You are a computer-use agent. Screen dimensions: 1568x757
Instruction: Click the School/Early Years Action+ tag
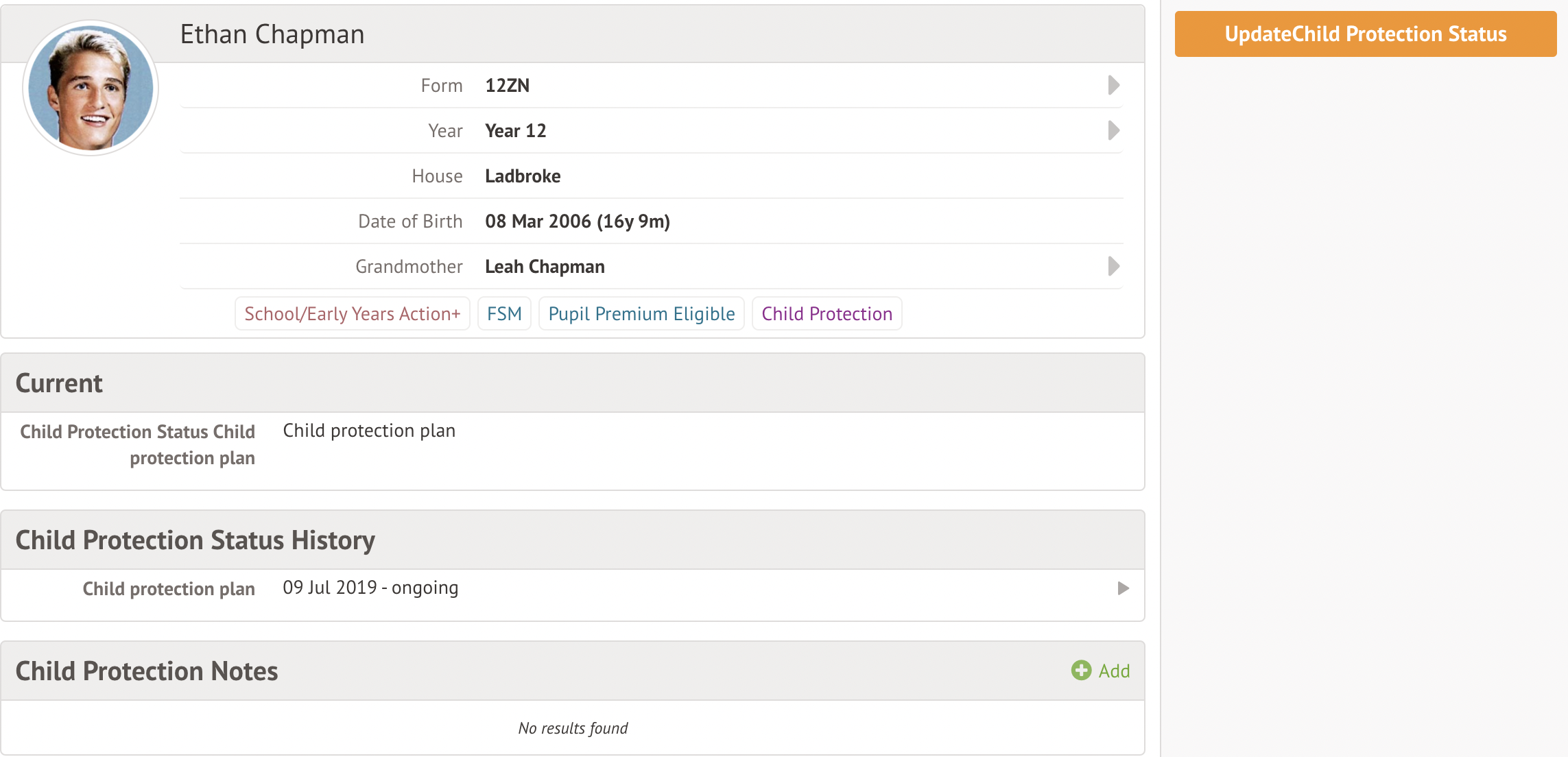(x=352, y=314)
